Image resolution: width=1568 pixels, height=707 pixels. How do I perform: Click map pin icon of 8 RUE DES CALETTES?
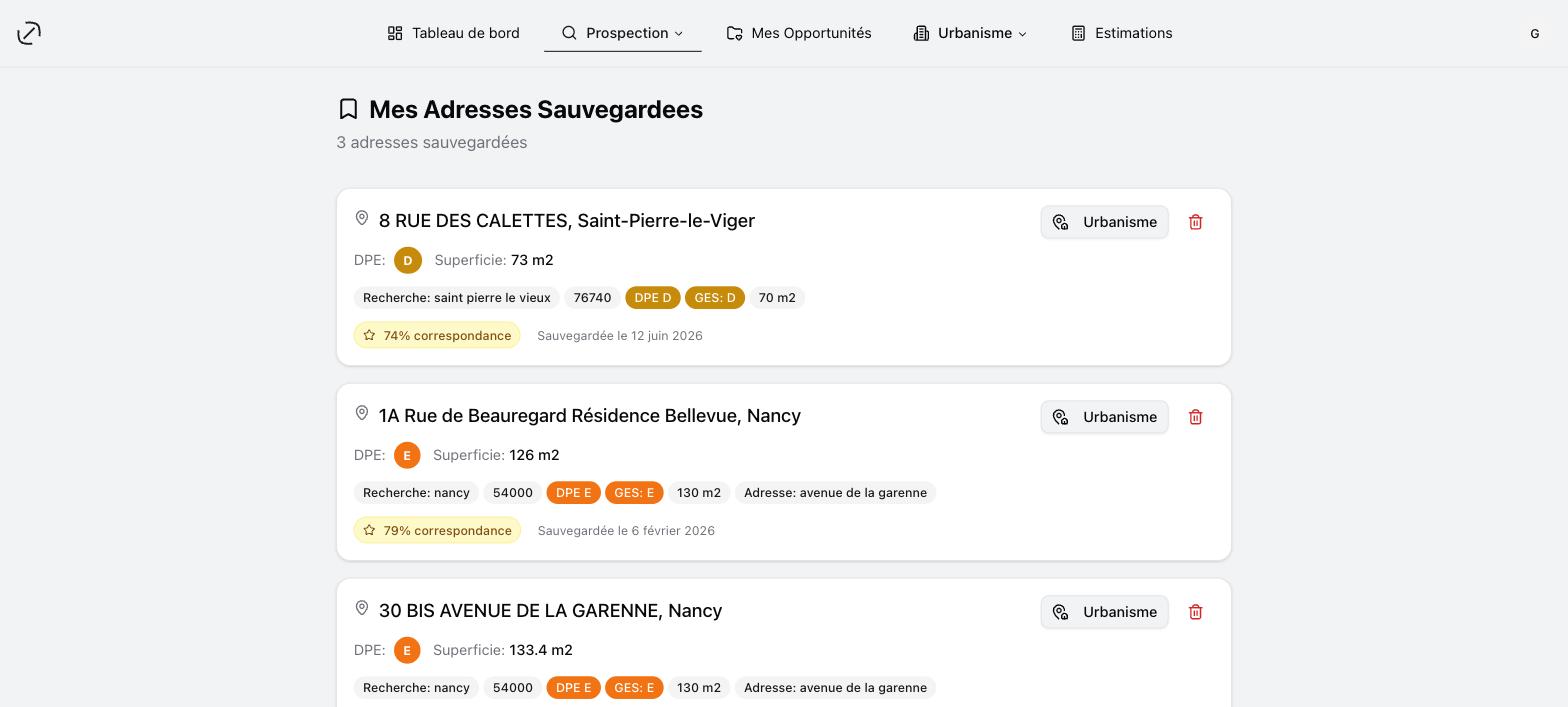[362, 218]
